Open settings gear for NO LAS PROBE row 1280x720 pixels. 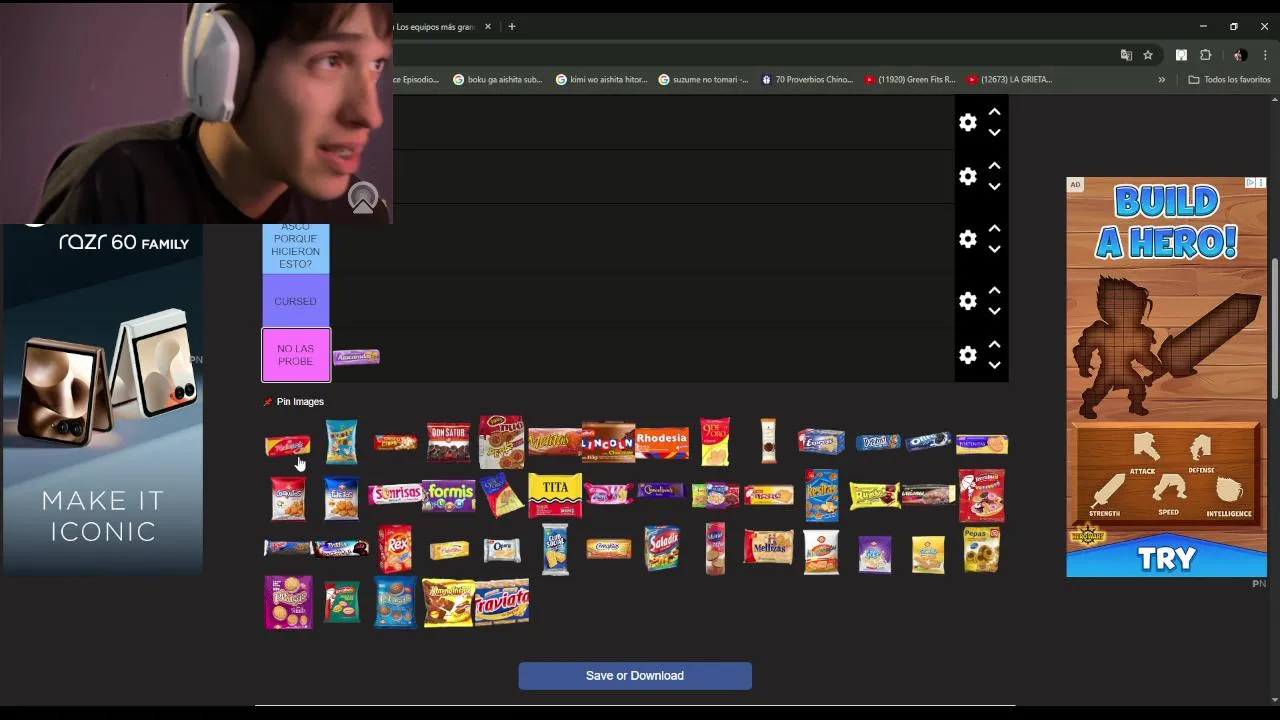pyautogui.click(x=967, y=355)
